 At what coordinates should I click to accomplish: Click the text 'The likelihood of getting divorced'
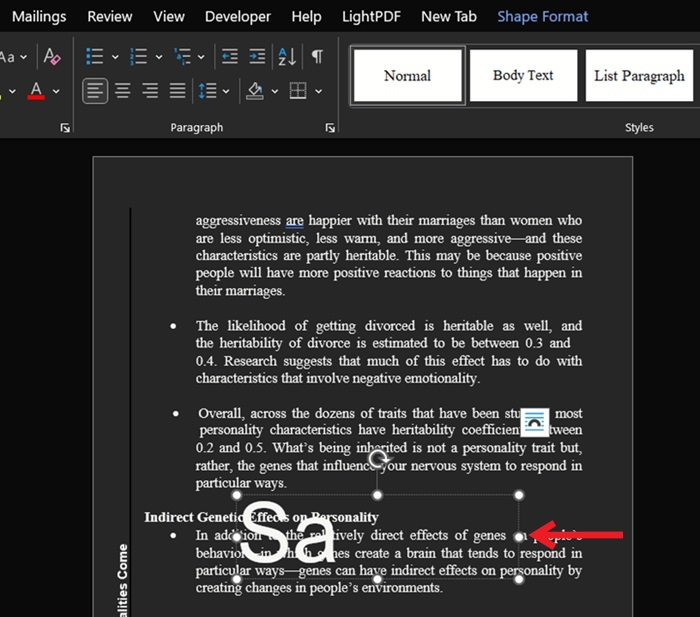[x=305, y=326]
